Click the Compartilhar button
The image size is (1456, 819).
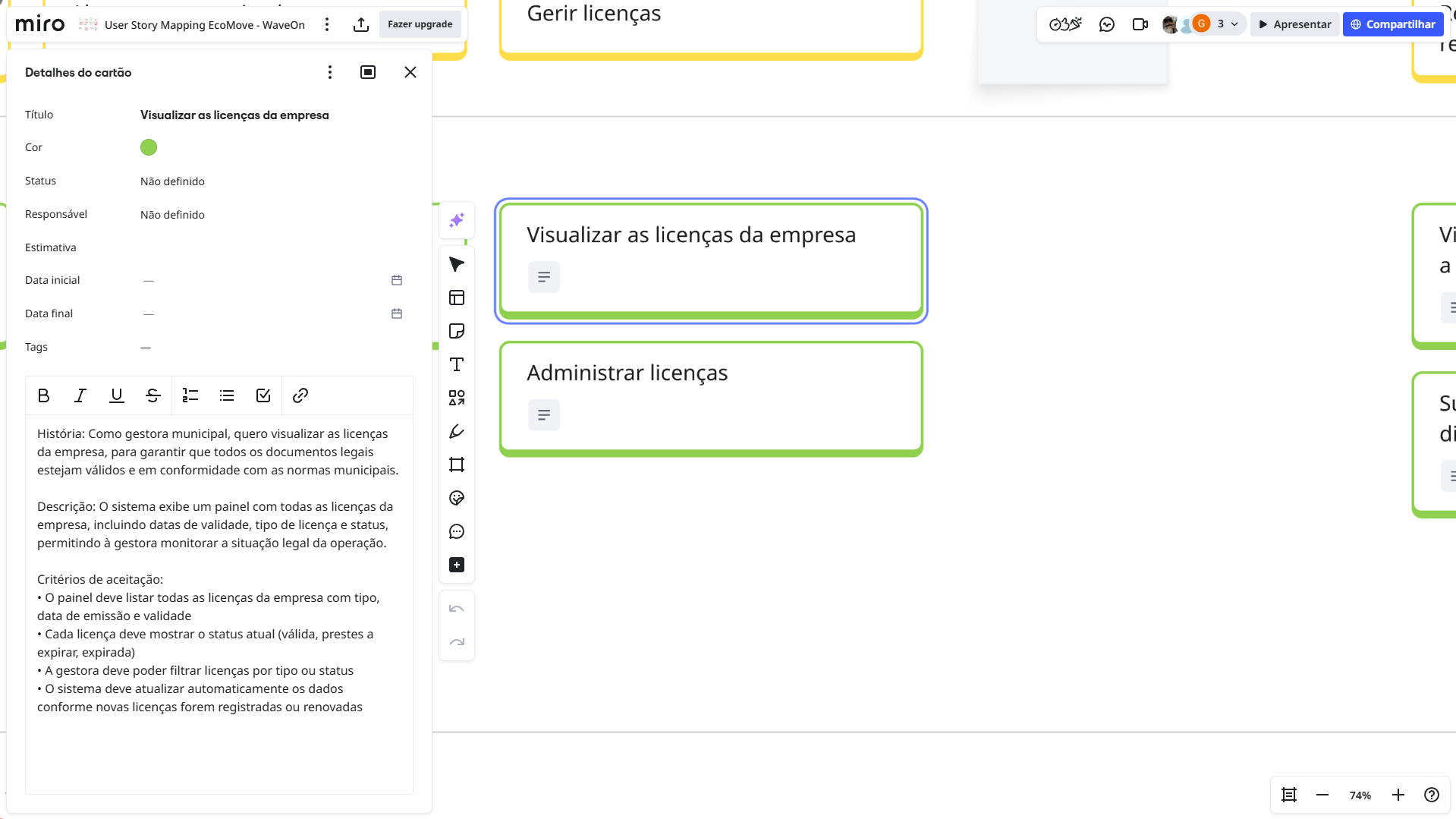coord(1392,24)
